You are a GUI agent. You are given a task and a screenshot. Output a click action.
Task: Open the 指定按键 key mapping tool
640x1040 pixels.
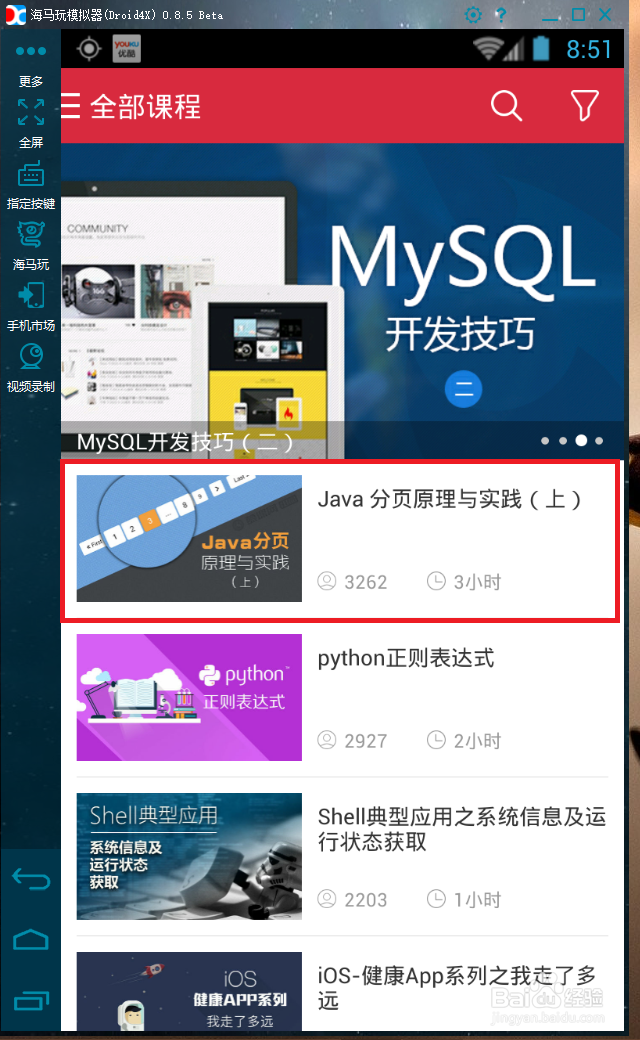[31, 186]
